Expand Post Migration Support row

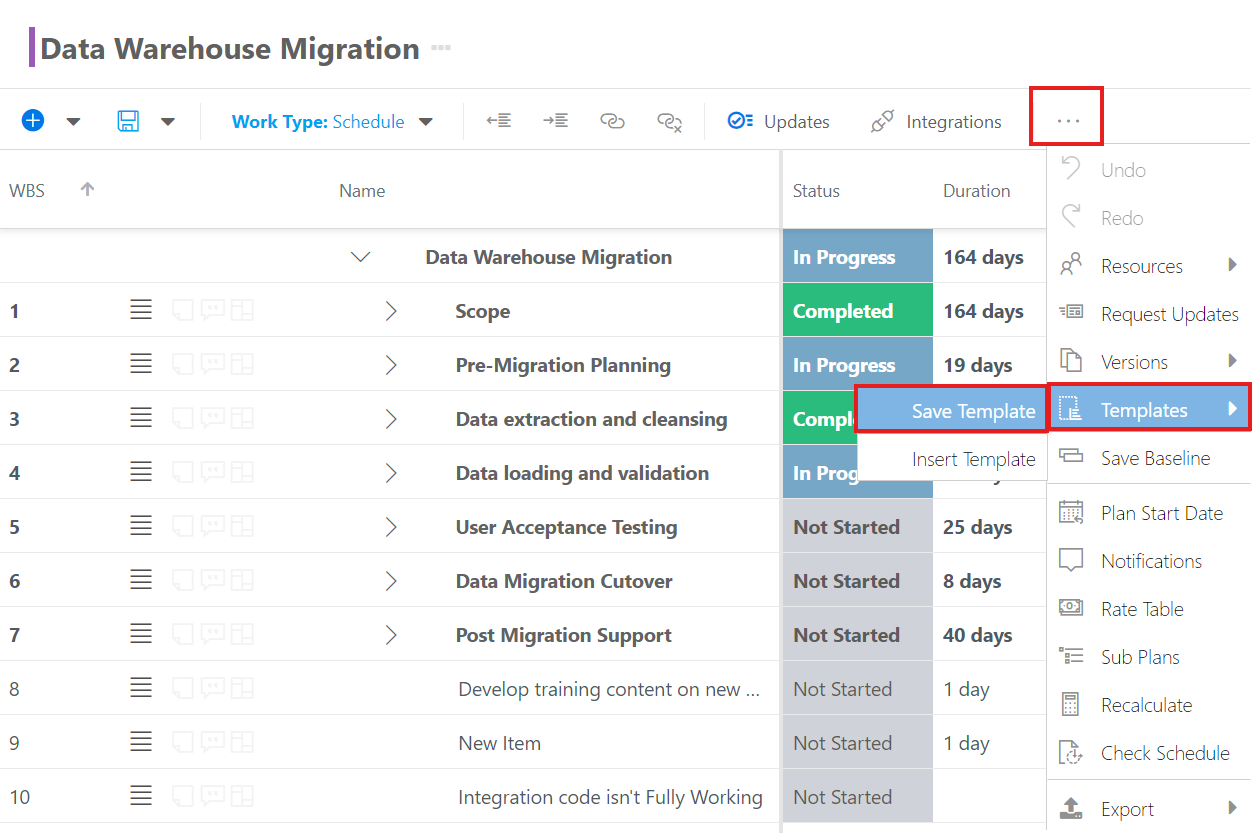391,635
